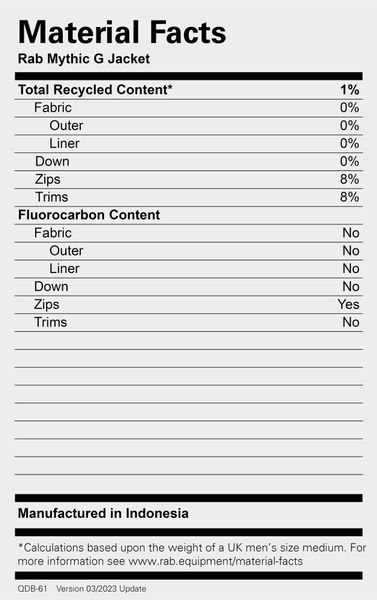Image resolution: width=377 pixels, height=600 pixels.
Task: Click the Liner fluorocarbon No value
Action: 351,269
